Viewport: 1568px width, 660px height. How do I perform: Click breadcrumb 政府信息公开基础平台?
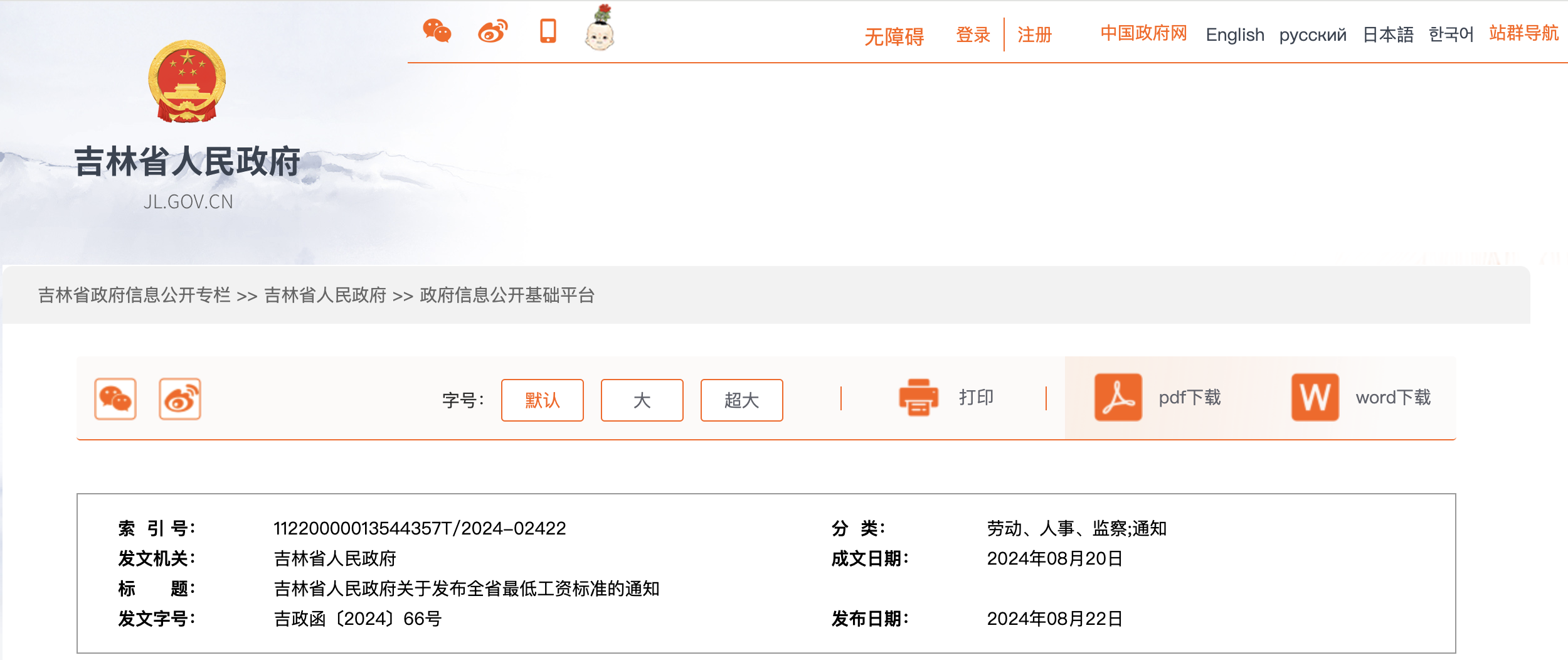(507, 295)
